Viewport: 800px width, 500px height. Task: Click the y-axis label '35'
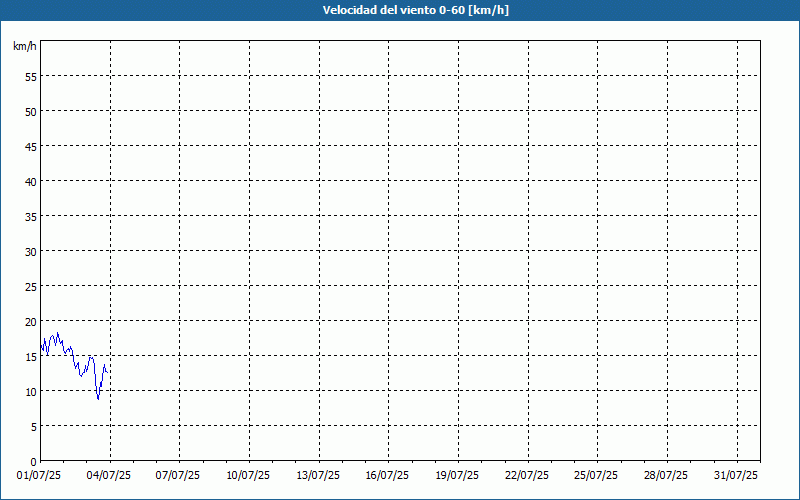coord(31,217)
